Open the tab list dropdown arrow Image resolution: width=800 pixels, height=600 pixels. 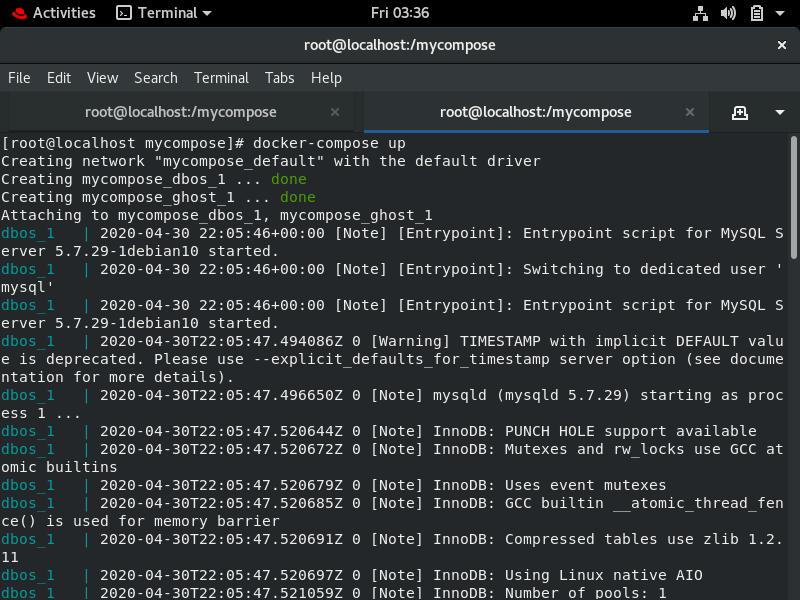[780, 112]
